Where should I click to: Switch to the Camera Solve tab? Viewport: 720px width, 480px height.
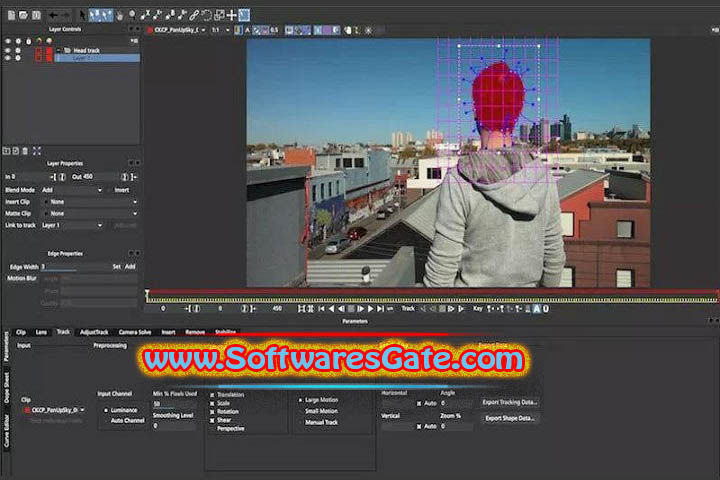tap(135, 332)
